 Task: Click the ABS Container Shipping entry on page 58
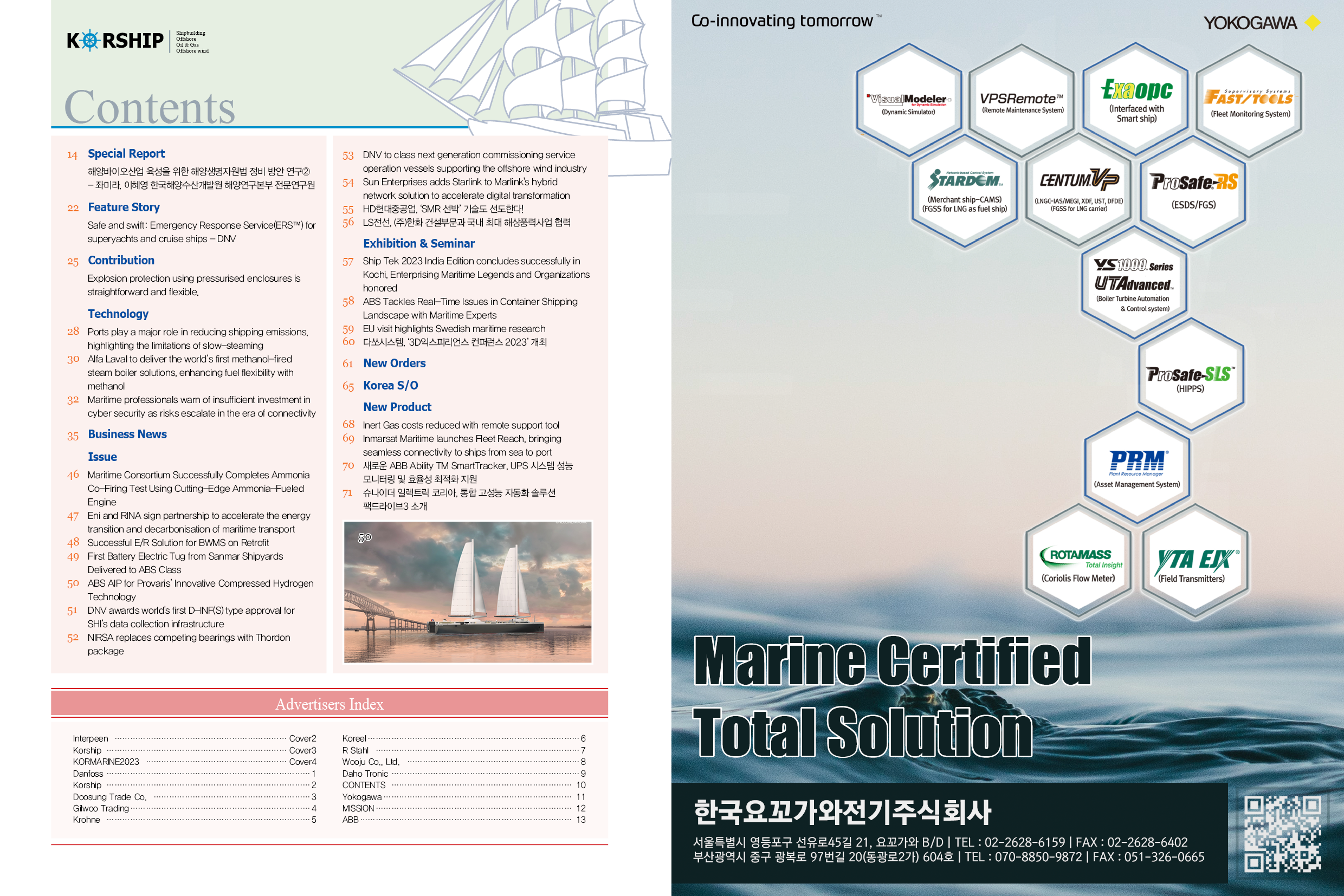(x=470, y=309)
